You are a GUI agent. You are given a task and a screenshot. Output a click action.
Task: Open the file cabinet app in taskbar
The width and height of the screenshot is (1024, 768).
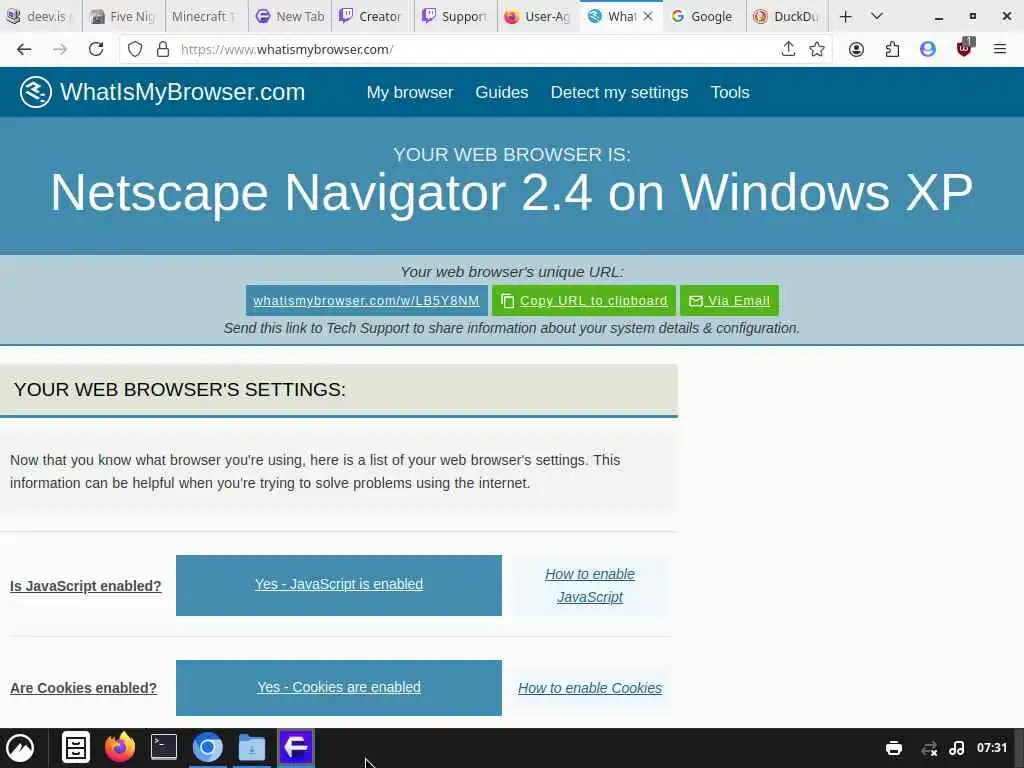[x=76, y=748]
